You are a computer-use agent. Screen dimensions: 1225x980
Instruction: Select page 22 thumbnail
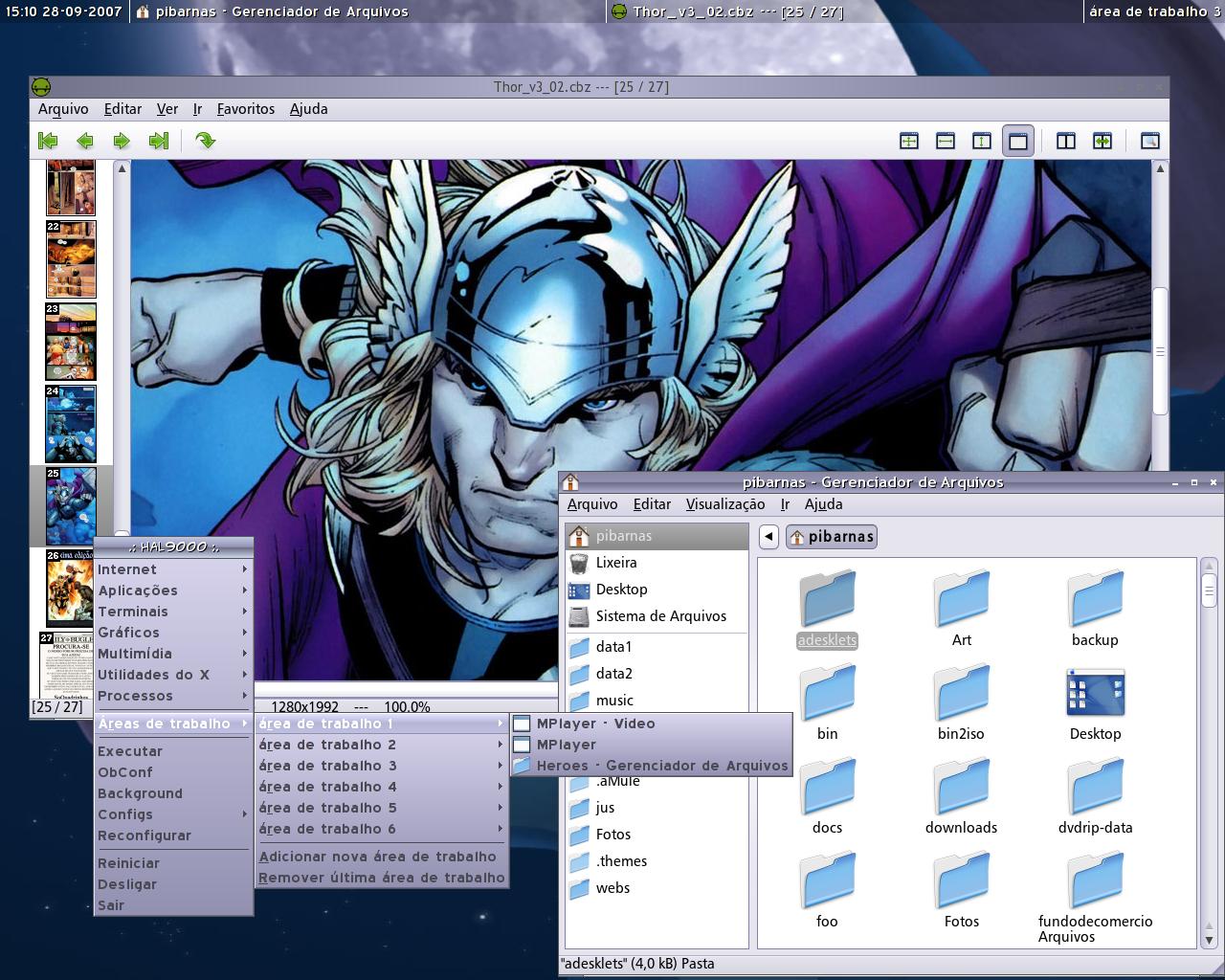(x=71, y=259)
